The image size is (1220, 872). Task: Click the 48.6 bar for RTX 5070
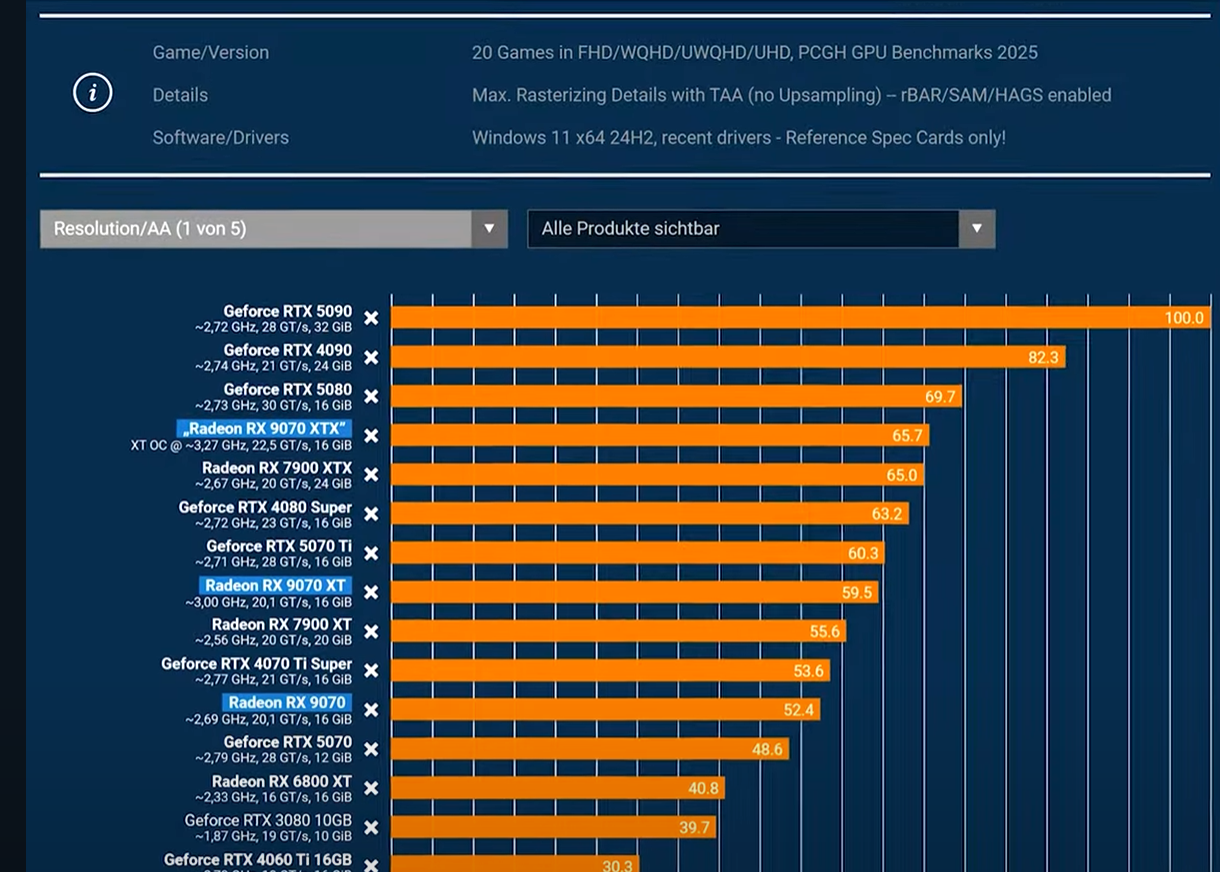tap(590, 749)
